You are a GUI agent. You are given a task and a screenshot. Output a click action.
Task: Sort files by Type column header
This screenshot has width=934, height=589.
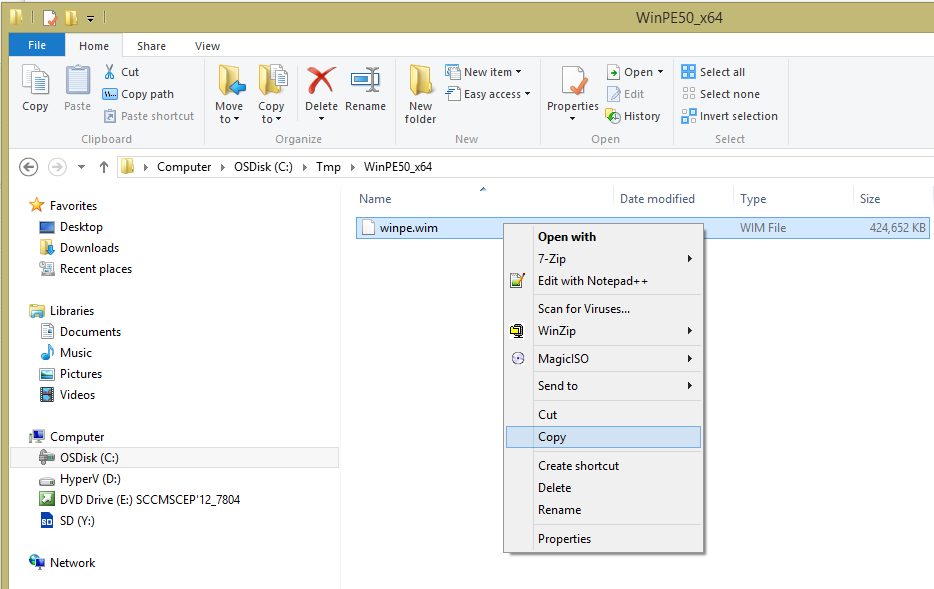point(753,199)
